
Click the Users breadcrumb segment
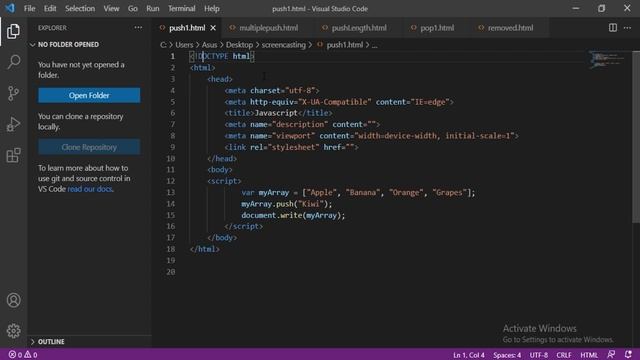click(x=184, y=45)
